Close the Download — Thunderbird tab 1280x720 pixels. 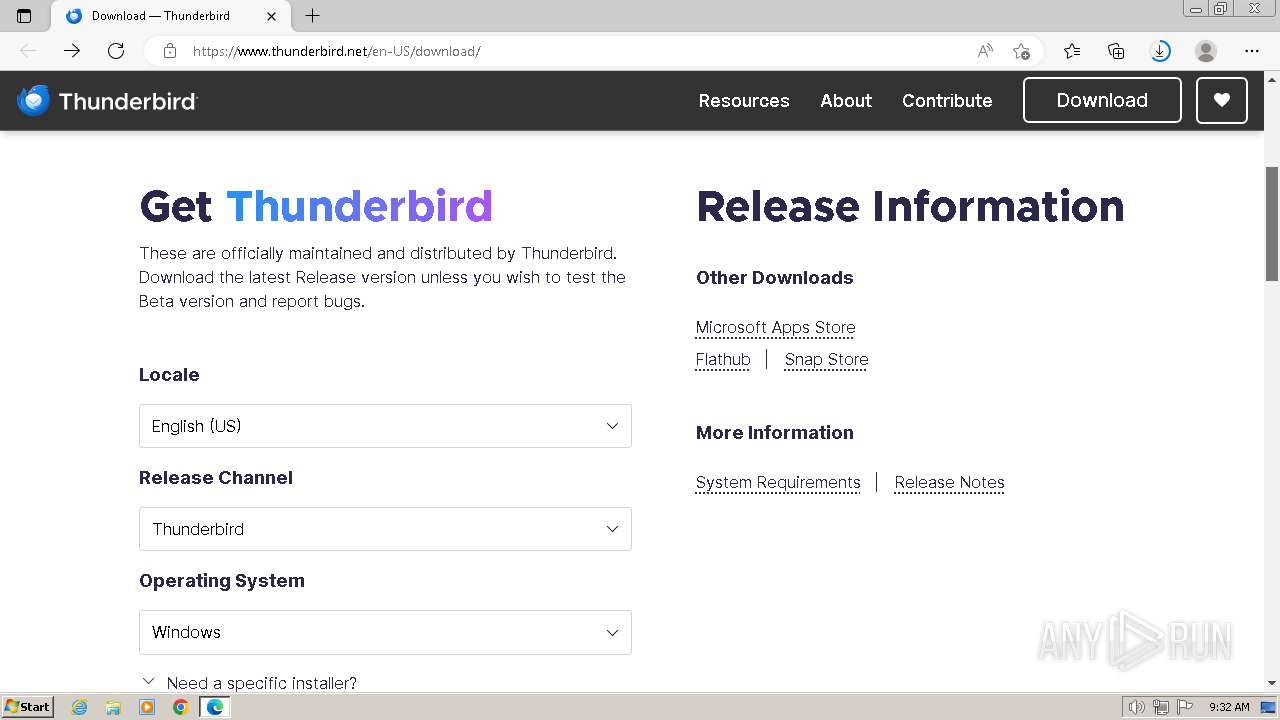(272, 16)
